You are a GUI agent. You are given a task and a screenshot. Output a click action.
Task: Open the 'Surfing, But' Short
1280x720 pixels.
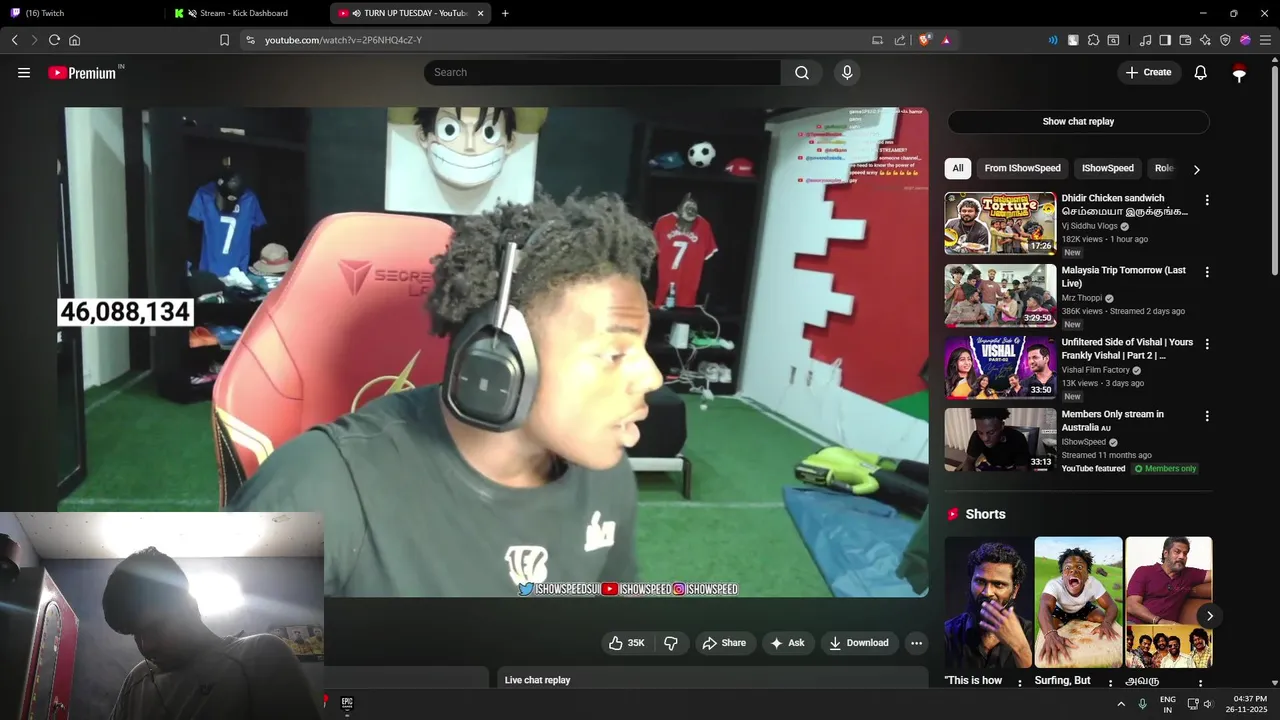[1078, 602]
